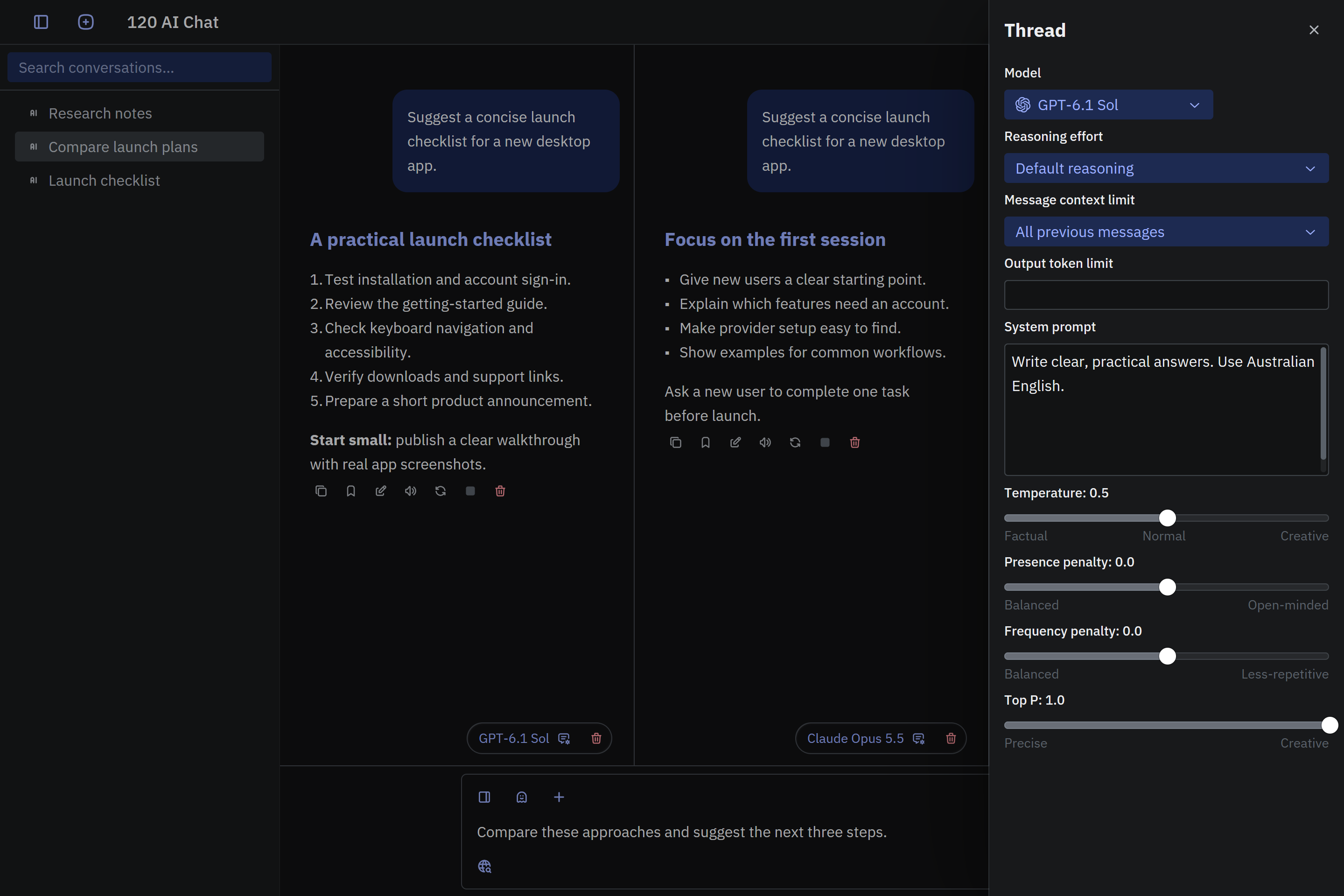Open Launch checklist conversation
The width and height of the screenshot is (1344, 896).
[140, 181]
